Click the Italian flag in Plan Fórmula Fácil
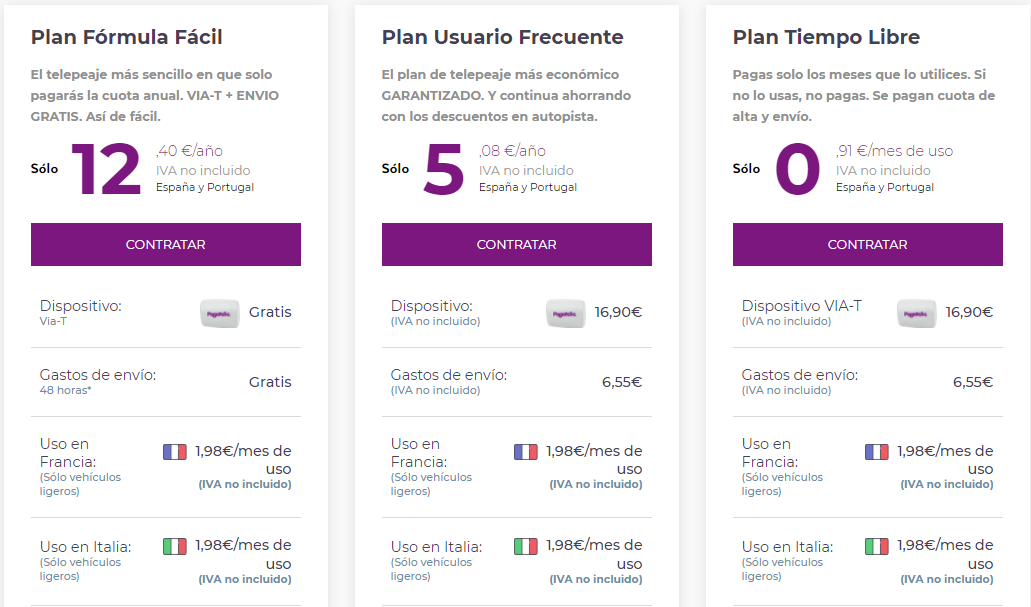This screenshot has height=607, width=1031. tap(175, 546)
